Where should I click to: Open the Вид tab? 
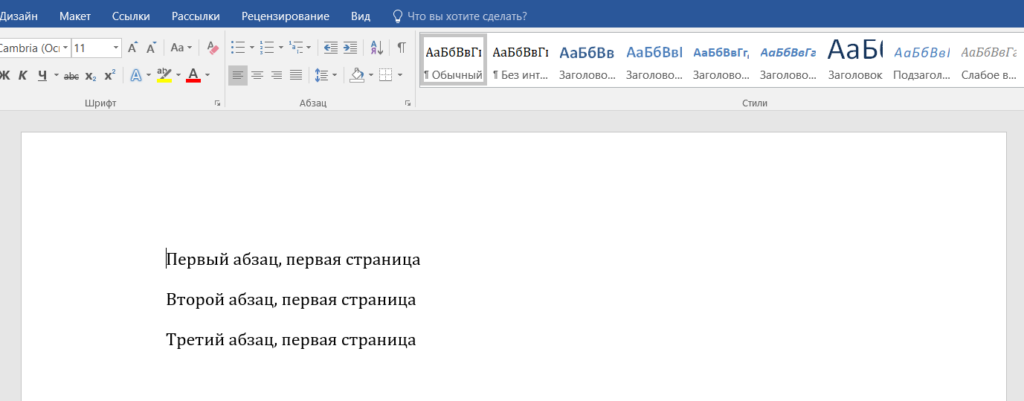click(360, 16)
